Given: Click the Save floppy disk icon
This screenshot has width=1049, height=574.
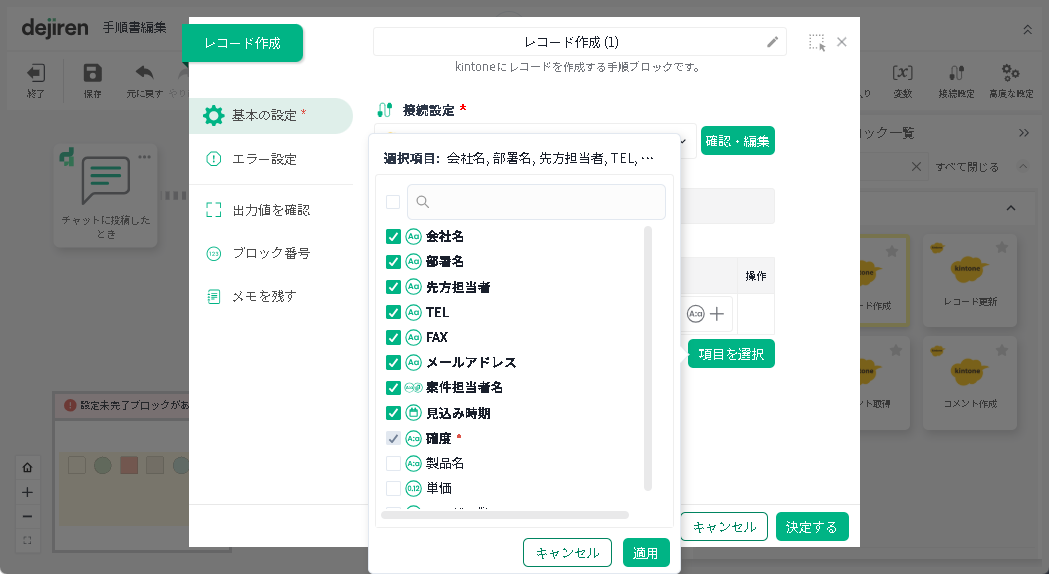Looking at the screenshot, I should [93, 73].
